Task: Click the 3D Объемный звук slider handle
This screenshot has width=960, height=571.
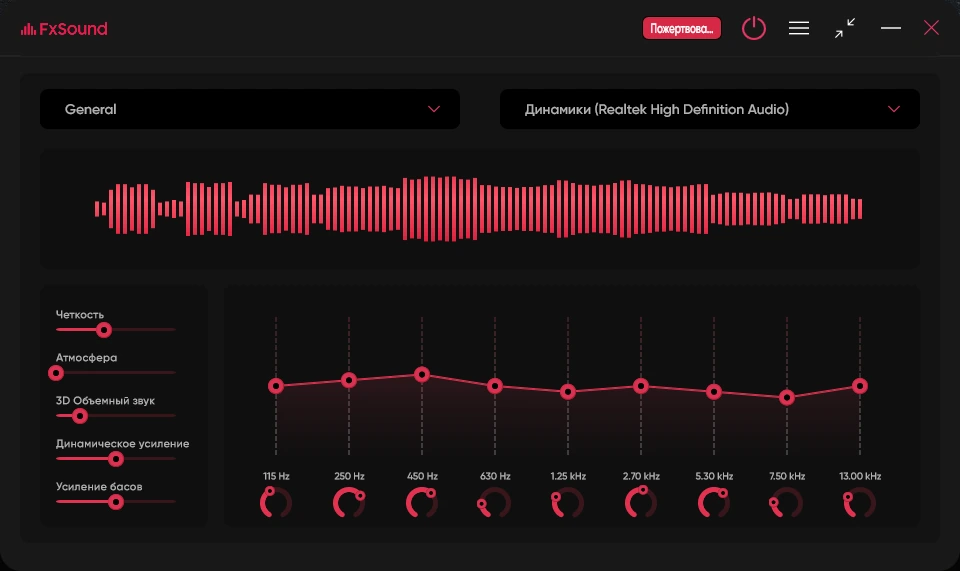Action: tap(80, 416)
